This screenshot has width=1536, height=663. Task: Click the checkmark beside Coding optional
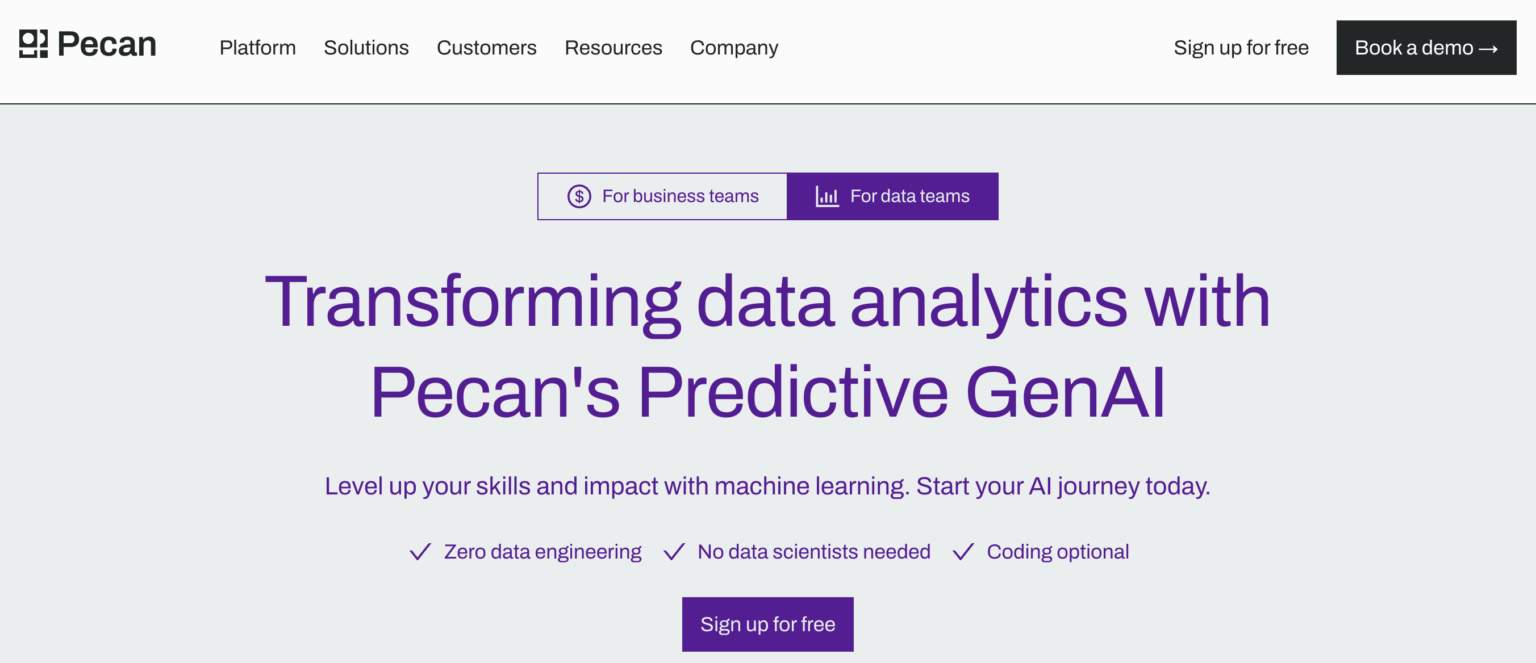coord(963,551)
